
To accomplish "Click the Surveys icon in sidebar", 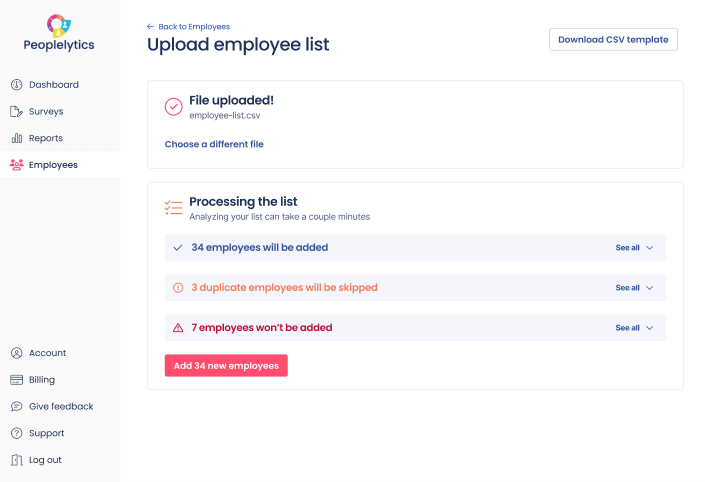I will pyautogui.click(x=17, y=112).
